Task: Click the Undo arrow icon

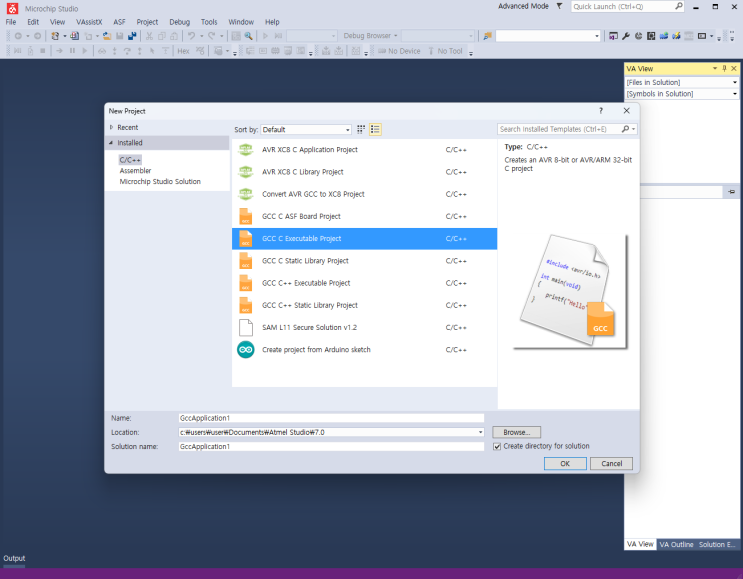Action: click(191, 36)
